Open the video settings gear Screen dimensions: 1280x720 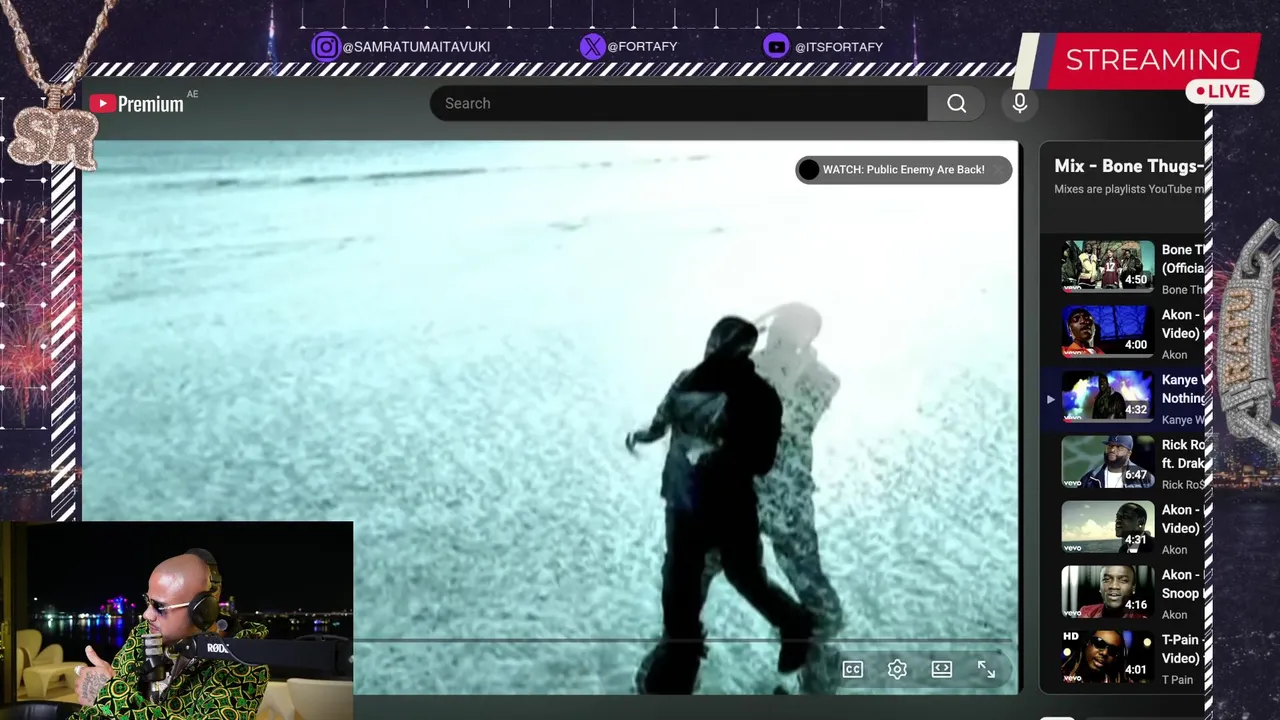pyautogui.click(x=897, y=670)
